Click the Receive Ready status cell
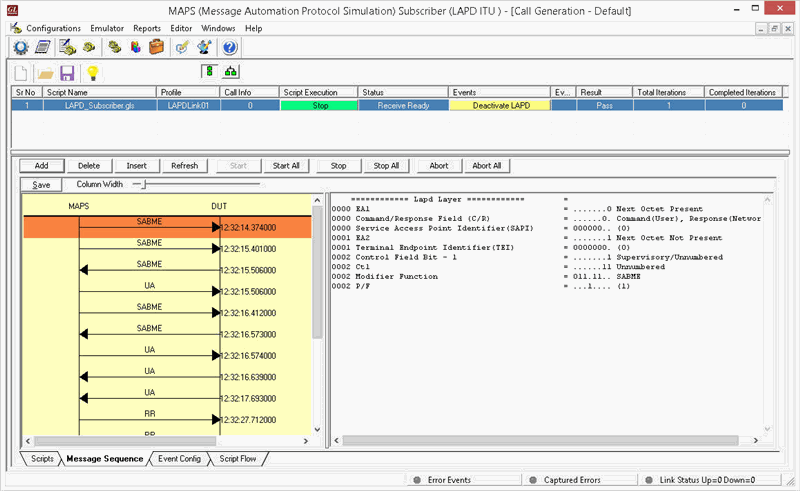800x491 pixels. tap(403, 105)
